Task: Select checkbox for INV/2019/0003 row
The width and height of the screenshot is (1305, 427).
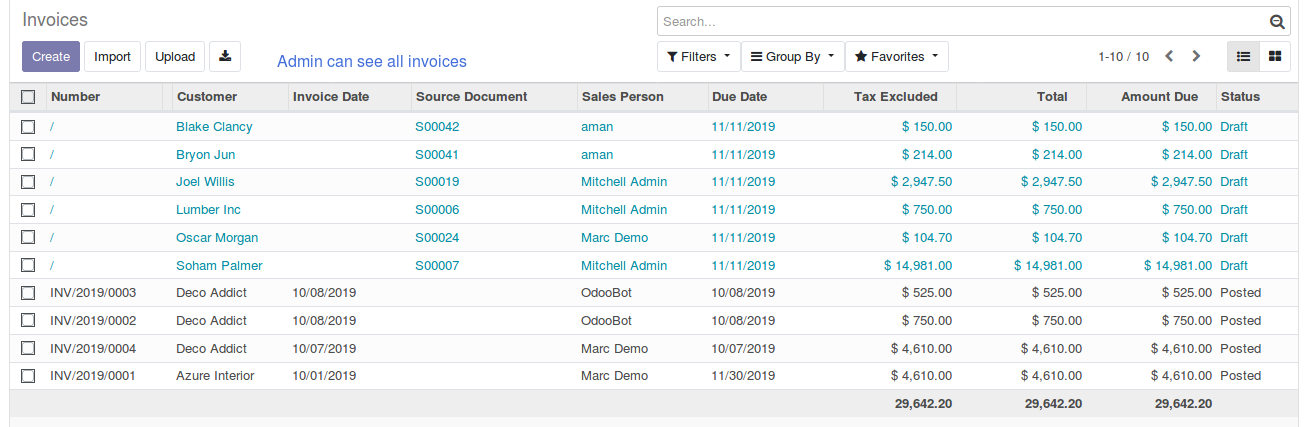Action: pyautogui.click(x=28, y=293)
